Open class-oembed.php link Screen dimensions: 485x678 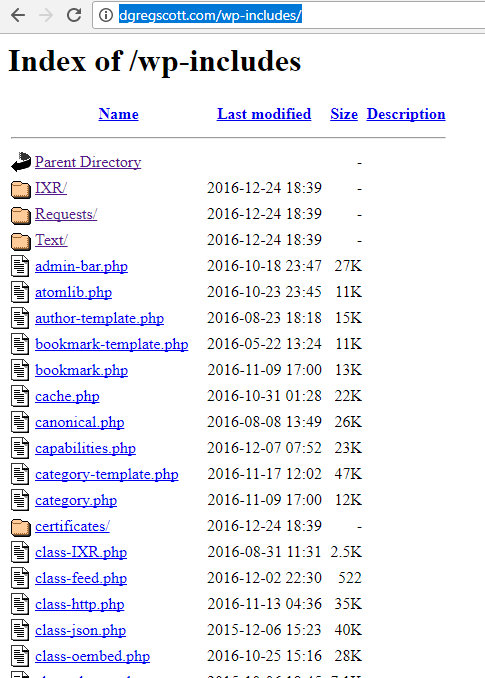(93, 656)
